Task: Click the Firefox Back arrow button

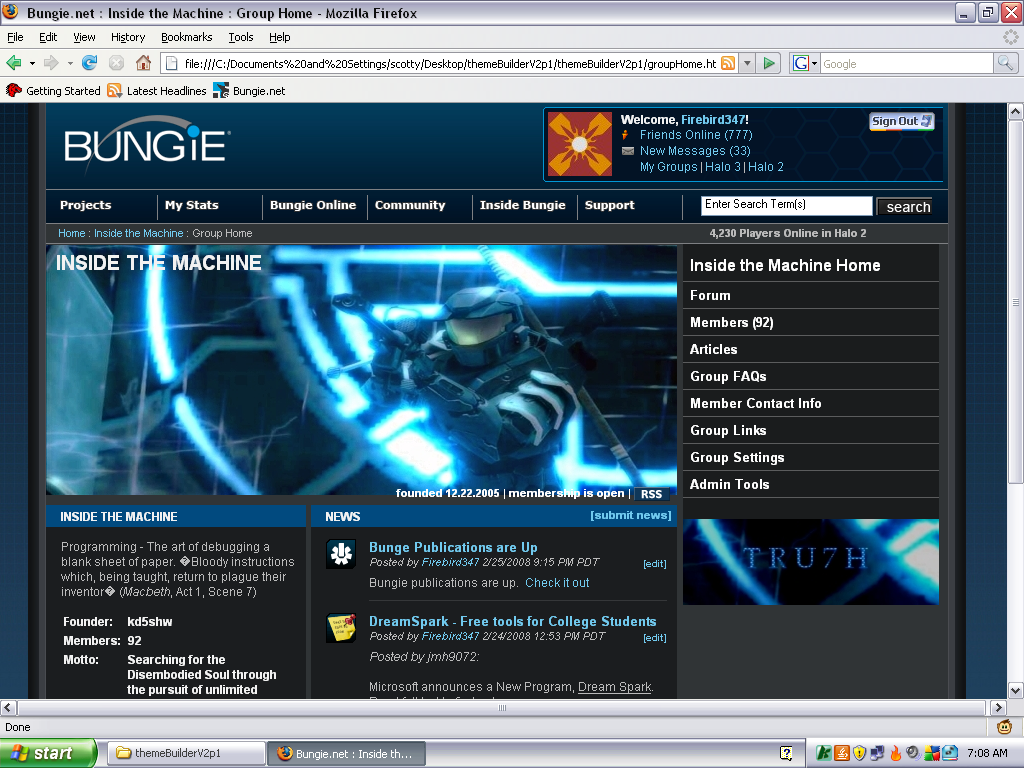Action: tap(14, 63)
